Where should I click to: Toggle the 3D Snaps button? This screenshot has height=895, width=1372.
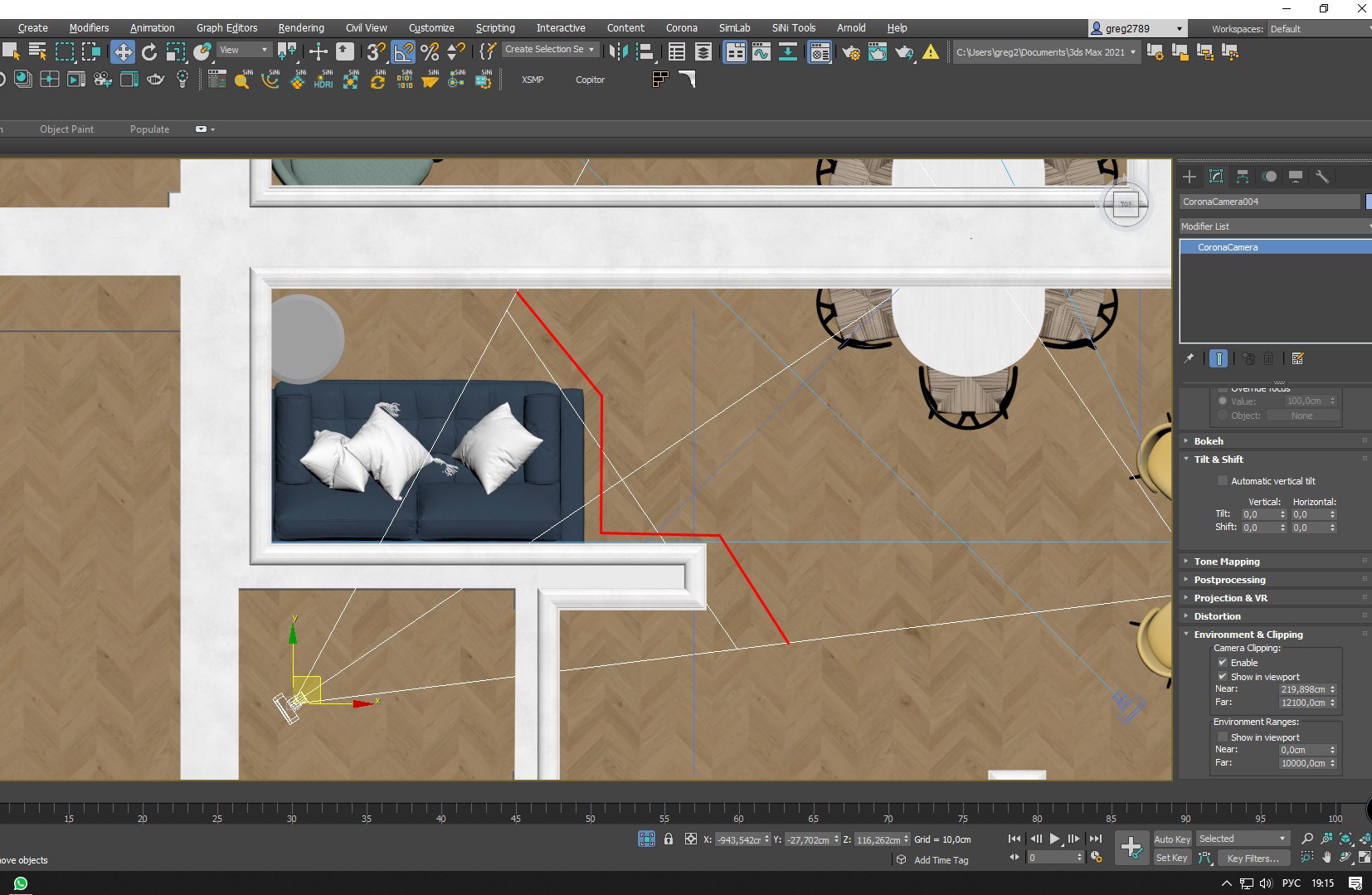pyautogui.click(x=376, y=52)
